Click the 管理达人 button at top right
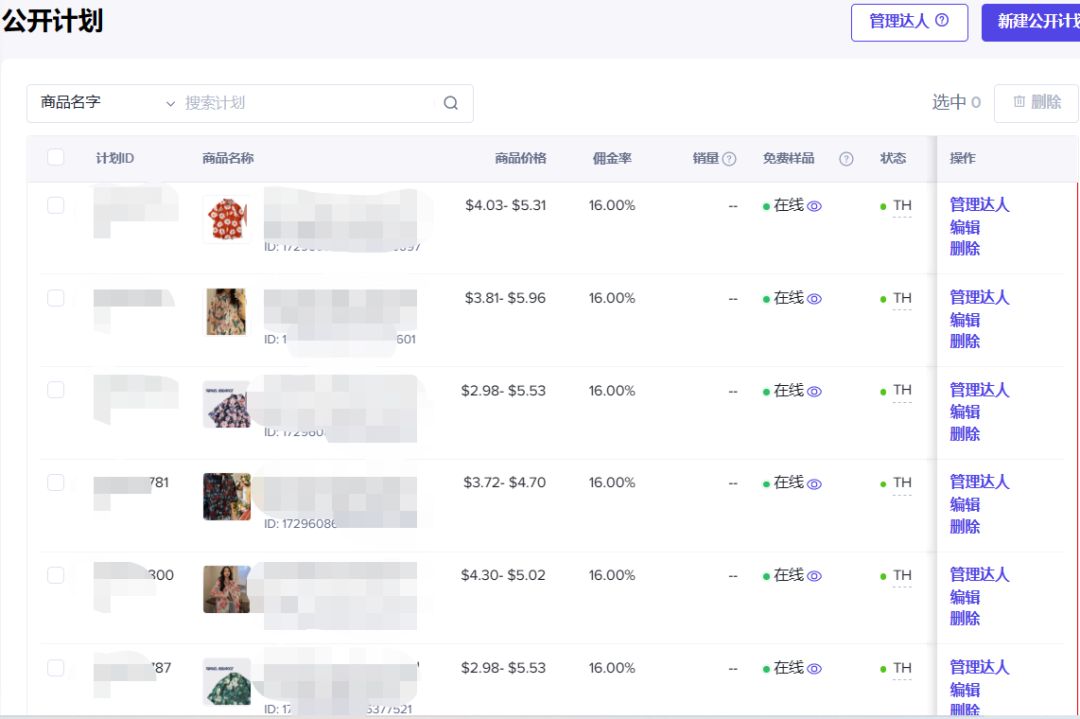Image resolution: width=1080 pixels, height=719 pixels. (903, 22)
